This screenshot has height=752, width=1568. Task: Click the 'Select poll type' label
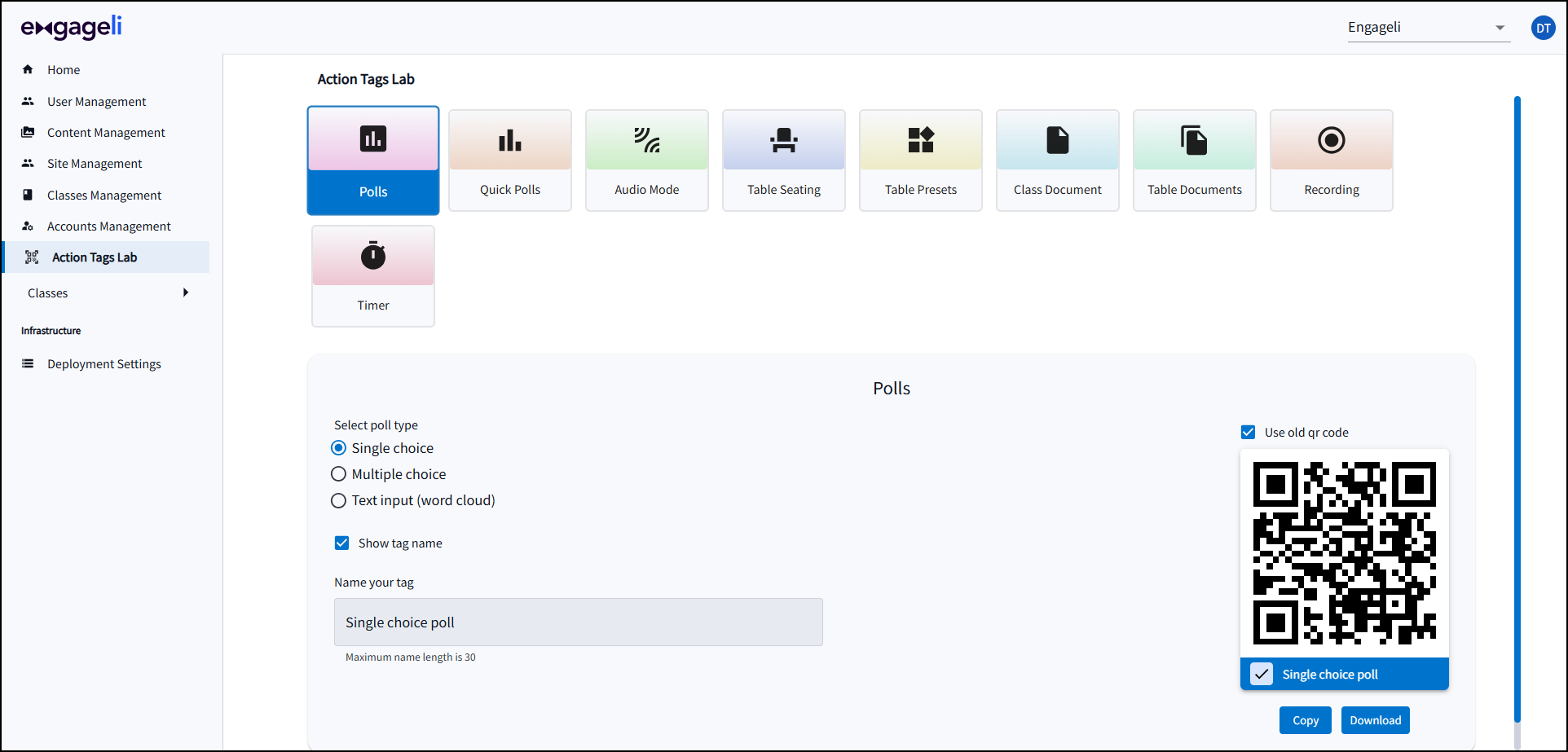(x=376, y=424)
